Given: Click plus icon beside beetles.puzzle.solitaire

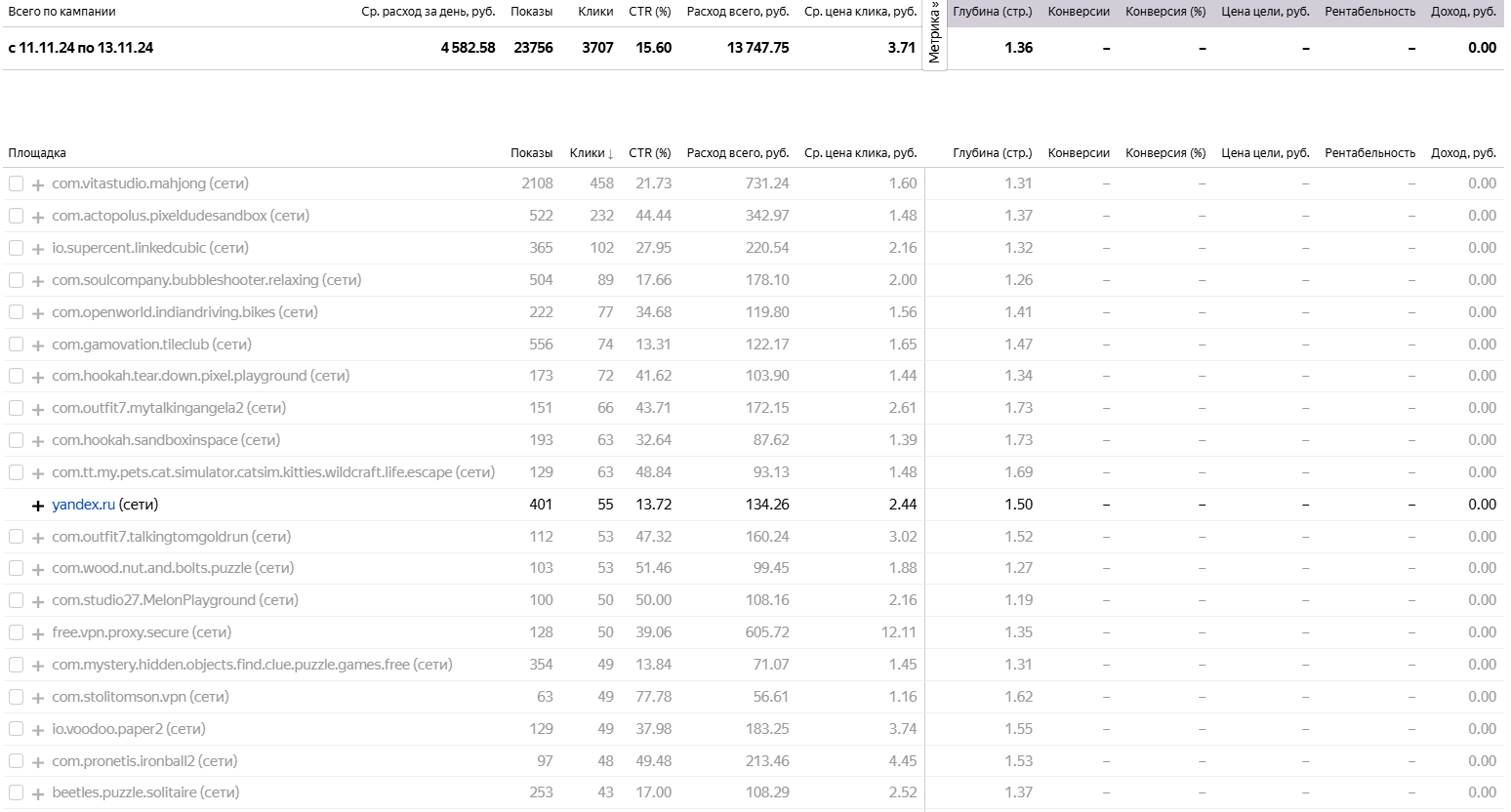Looking at the screenshot, I should (38, 793).
